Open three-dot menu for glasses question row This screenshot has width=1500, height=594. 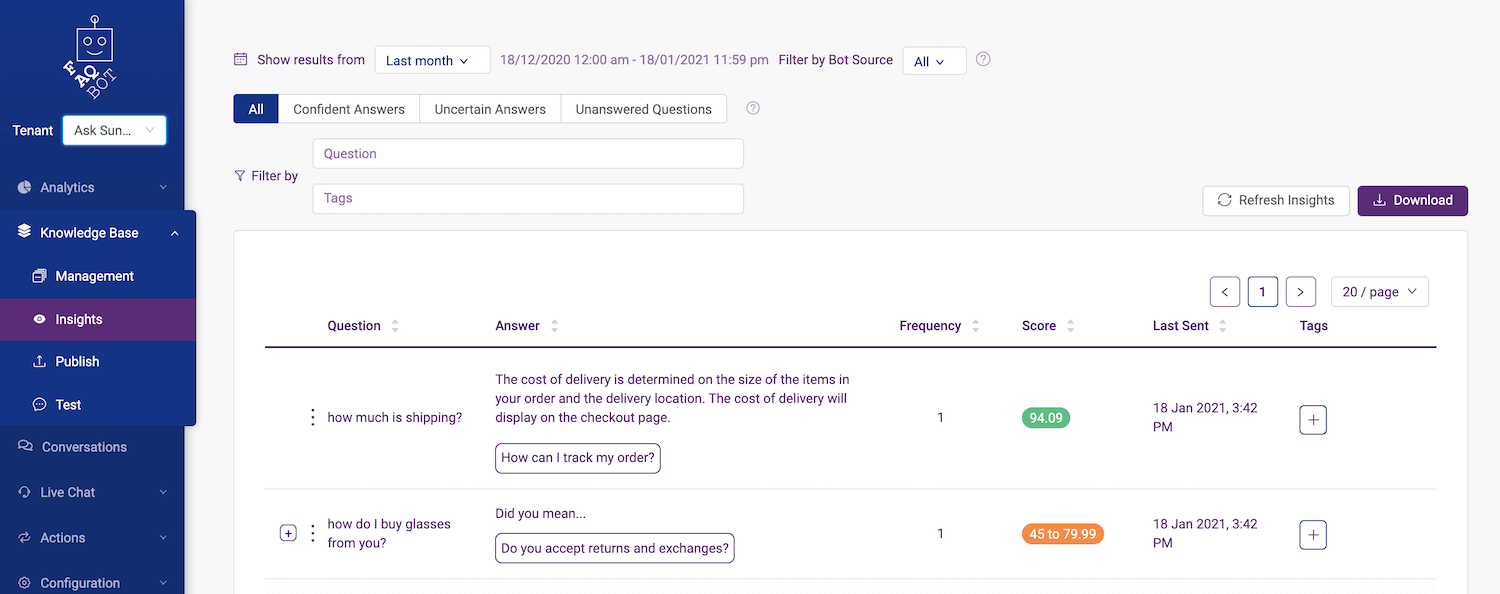click(x=312, y=533)
